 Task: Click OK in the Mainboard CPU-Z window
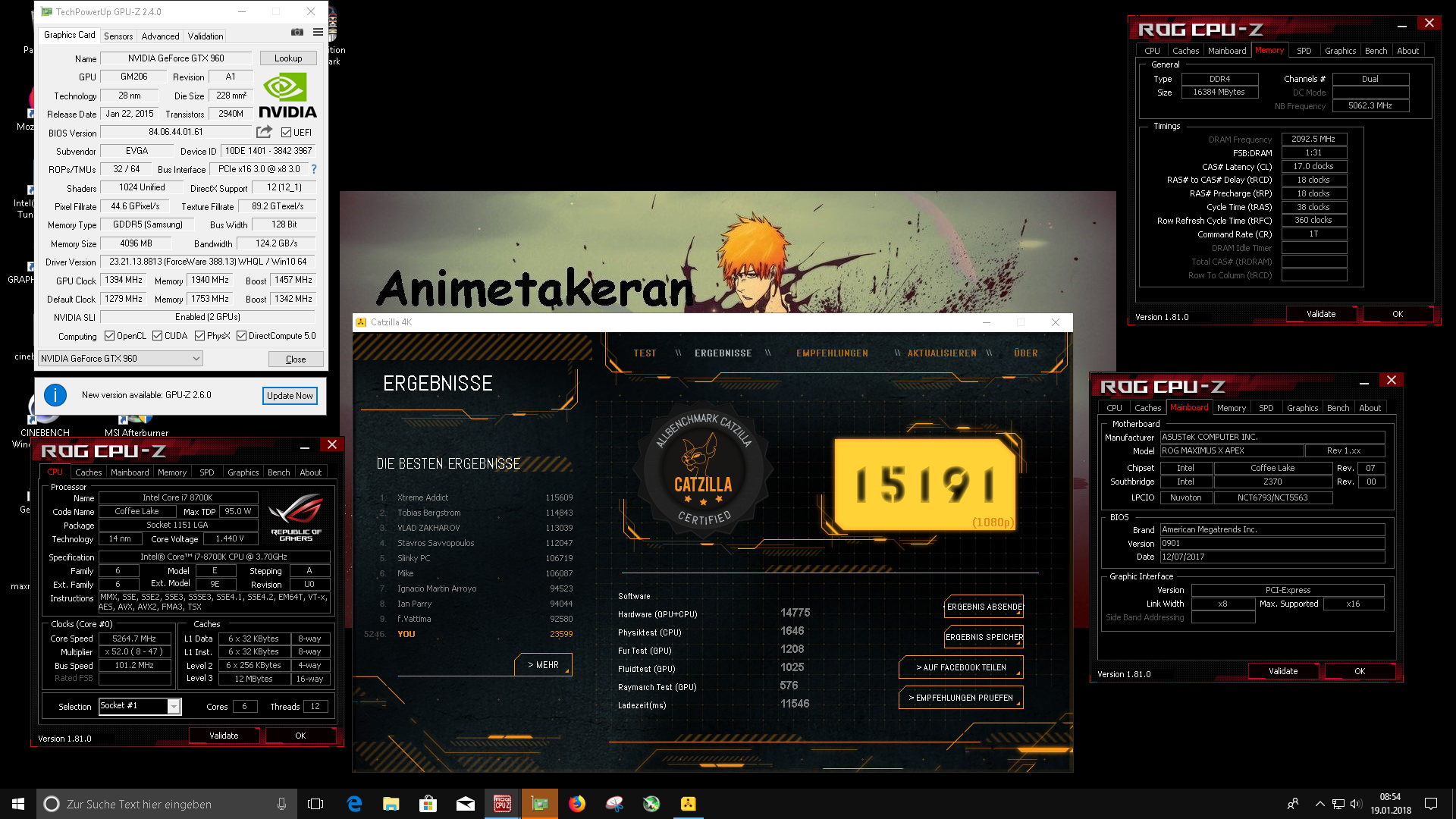tap(1360, 671)
